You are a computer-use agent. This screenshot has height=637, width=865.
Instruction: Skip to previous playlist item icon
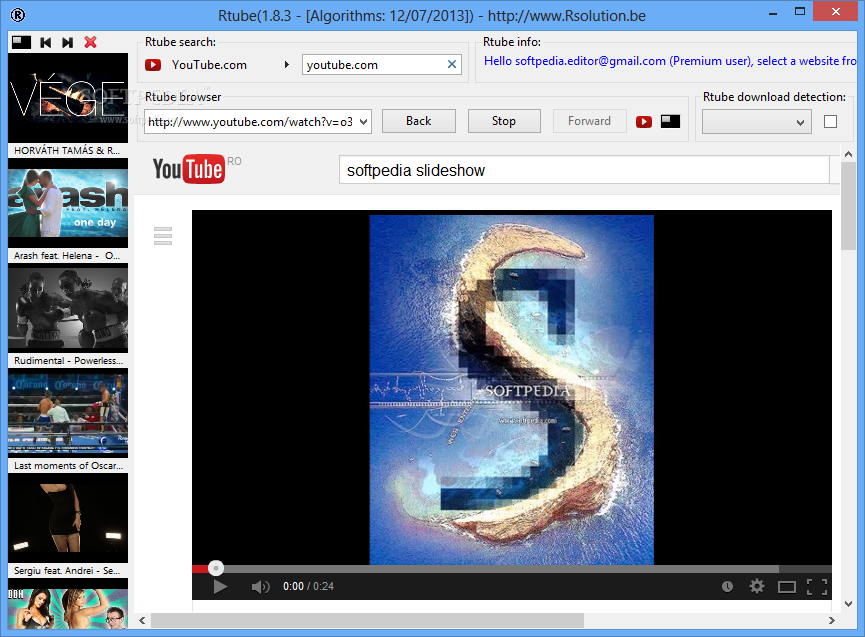tap(46, 42)
